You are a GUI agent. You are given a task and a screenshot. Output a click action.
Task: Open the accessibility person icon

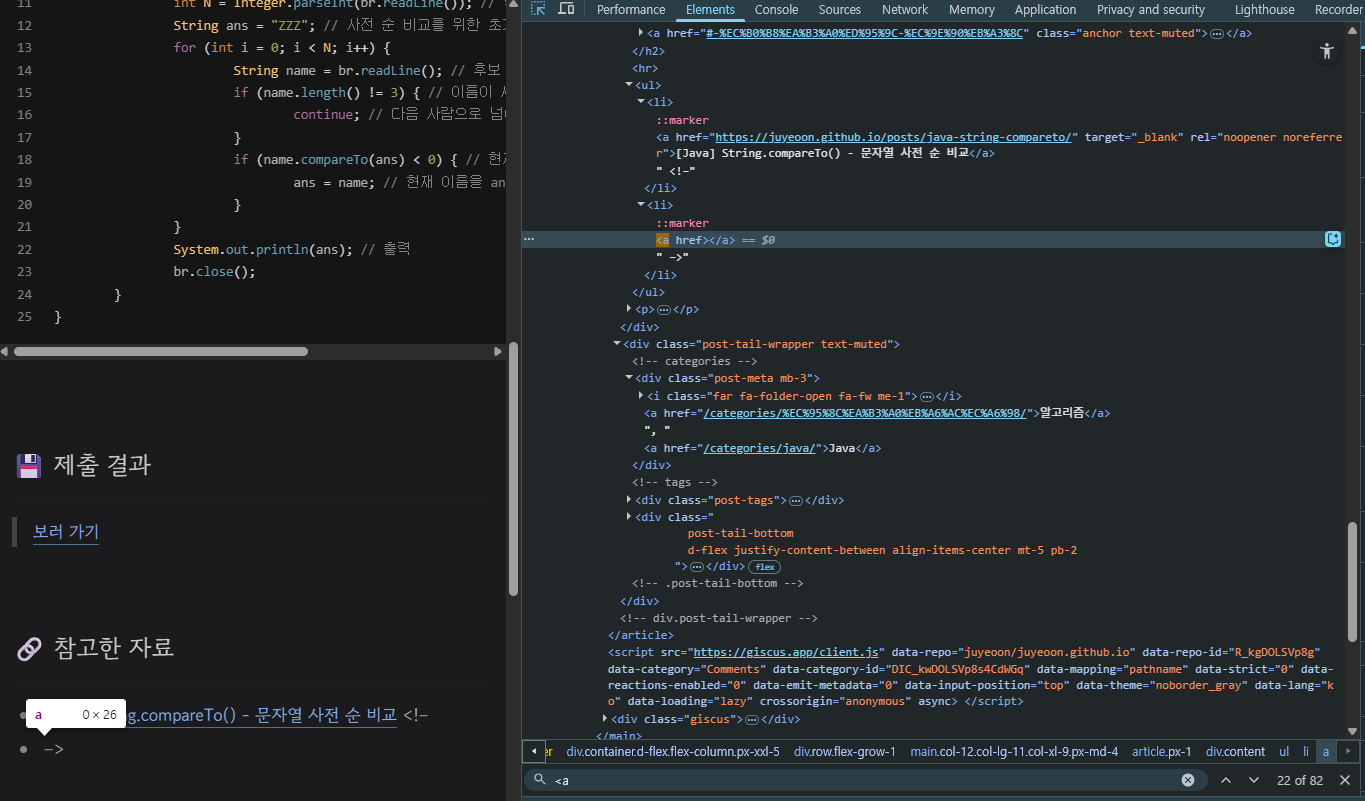click(1327, 51)
